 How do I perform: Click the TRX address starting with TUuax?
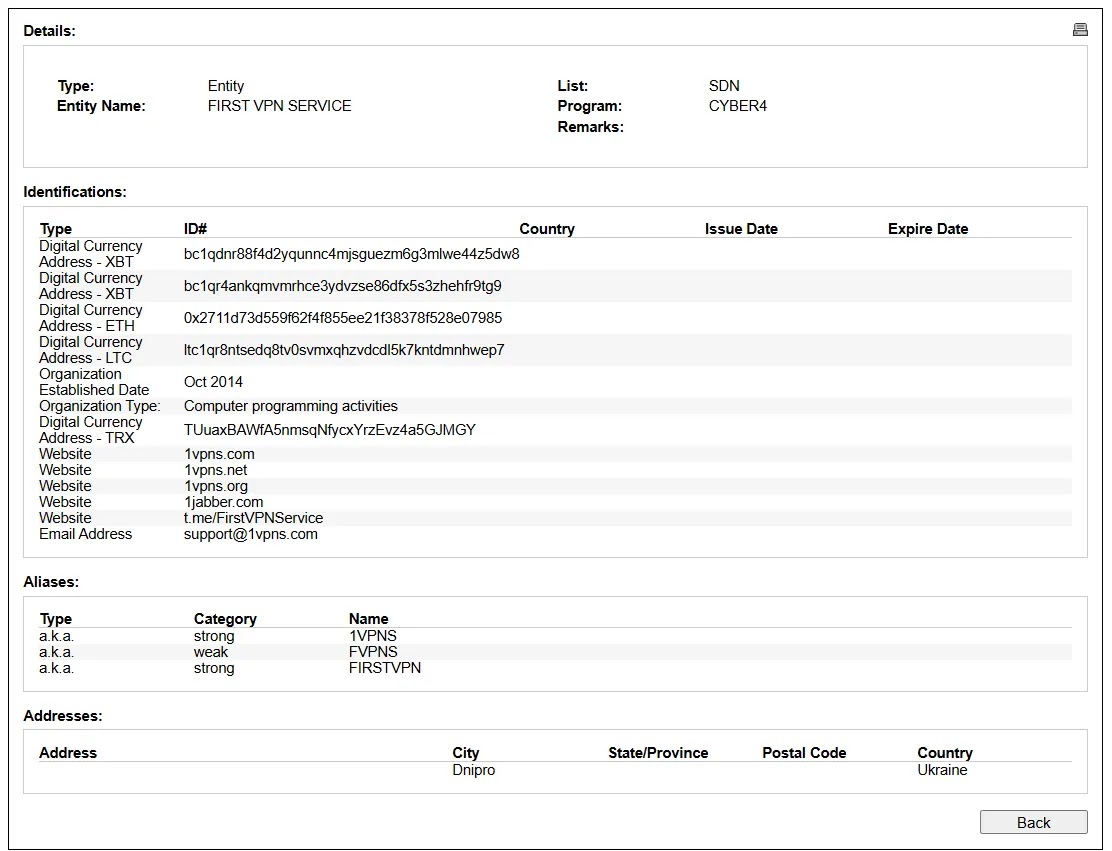[x=330, y=430]
